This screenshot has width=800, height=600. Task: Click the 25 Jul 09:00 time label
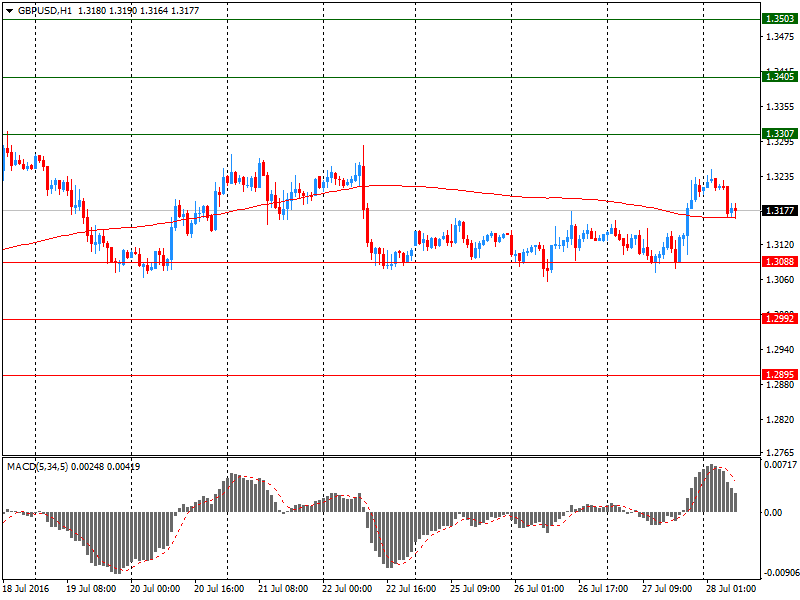tap(475, 589)
